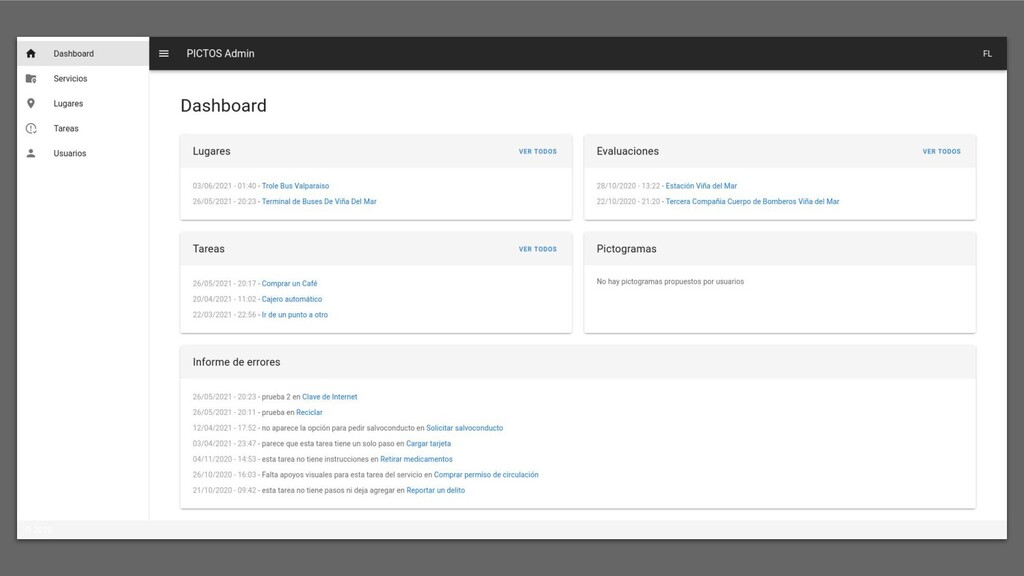The width and height of the screenshot is (1024, 576).
Task: Navigate to Lugares in sidebar
Action: (83, 103)
